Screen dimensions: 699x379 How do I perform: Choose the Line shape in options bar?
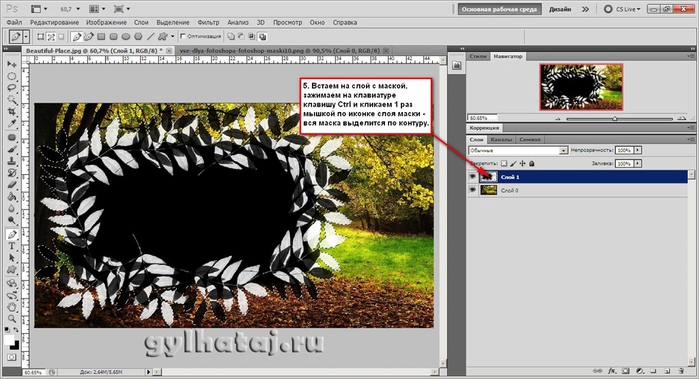click(151, 37)
